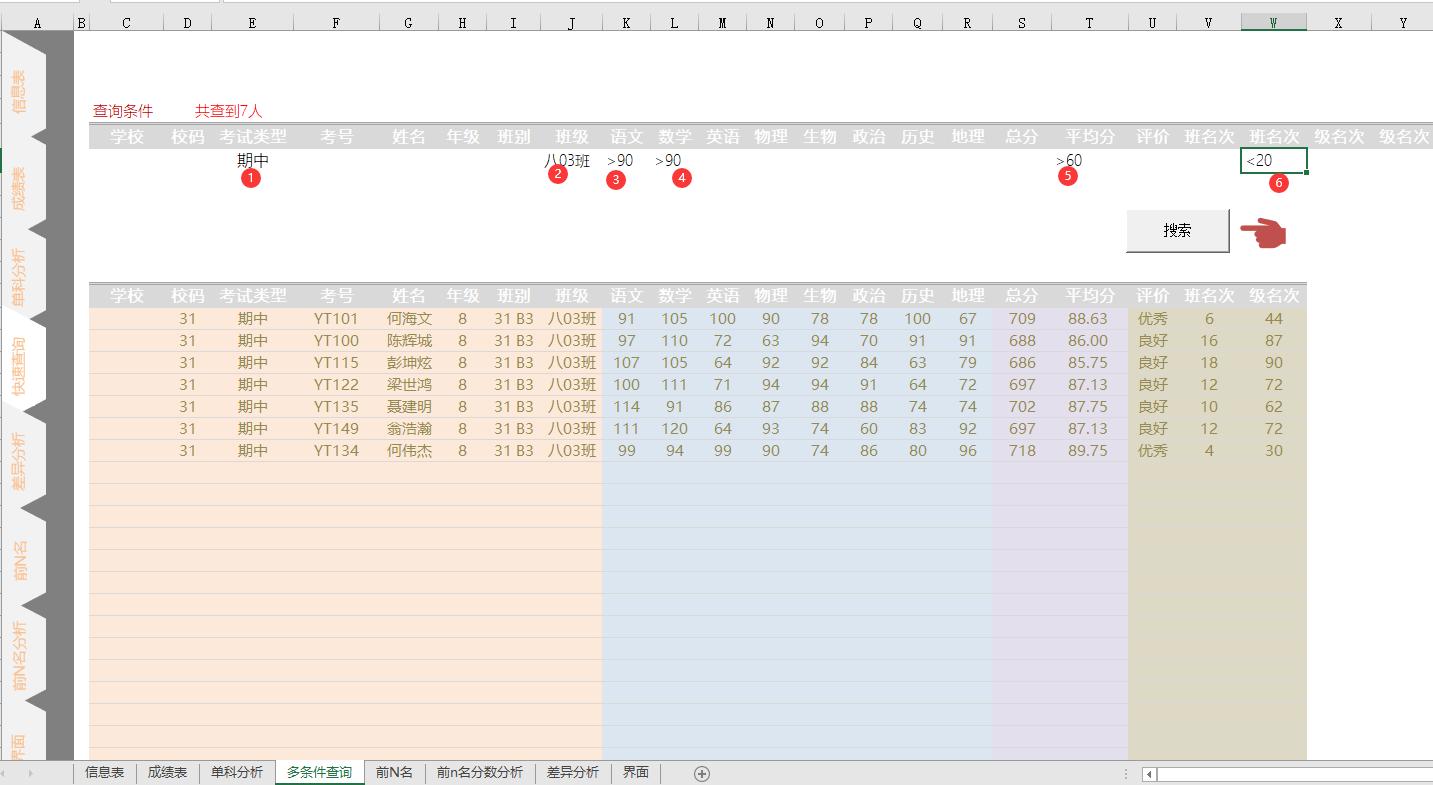Click 优秀 rating in 何海文 row

(1152, 319)
